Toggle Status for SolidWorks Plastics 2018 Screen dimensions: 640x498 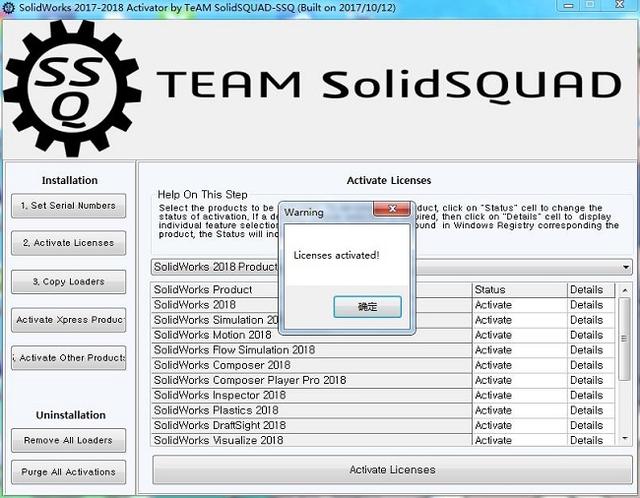pos(520,411)
